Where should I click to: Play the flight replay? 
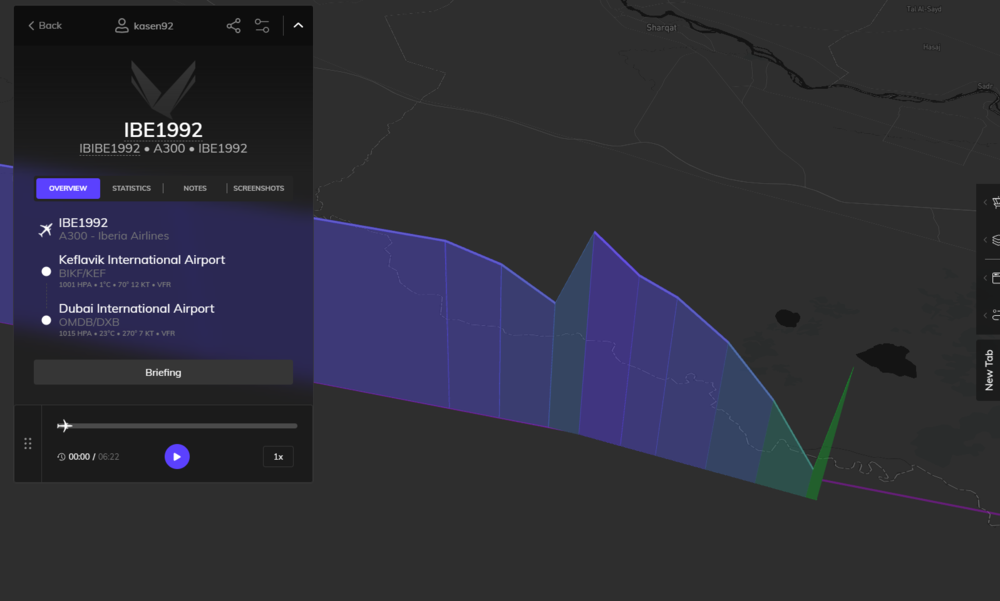coord(177,457)
